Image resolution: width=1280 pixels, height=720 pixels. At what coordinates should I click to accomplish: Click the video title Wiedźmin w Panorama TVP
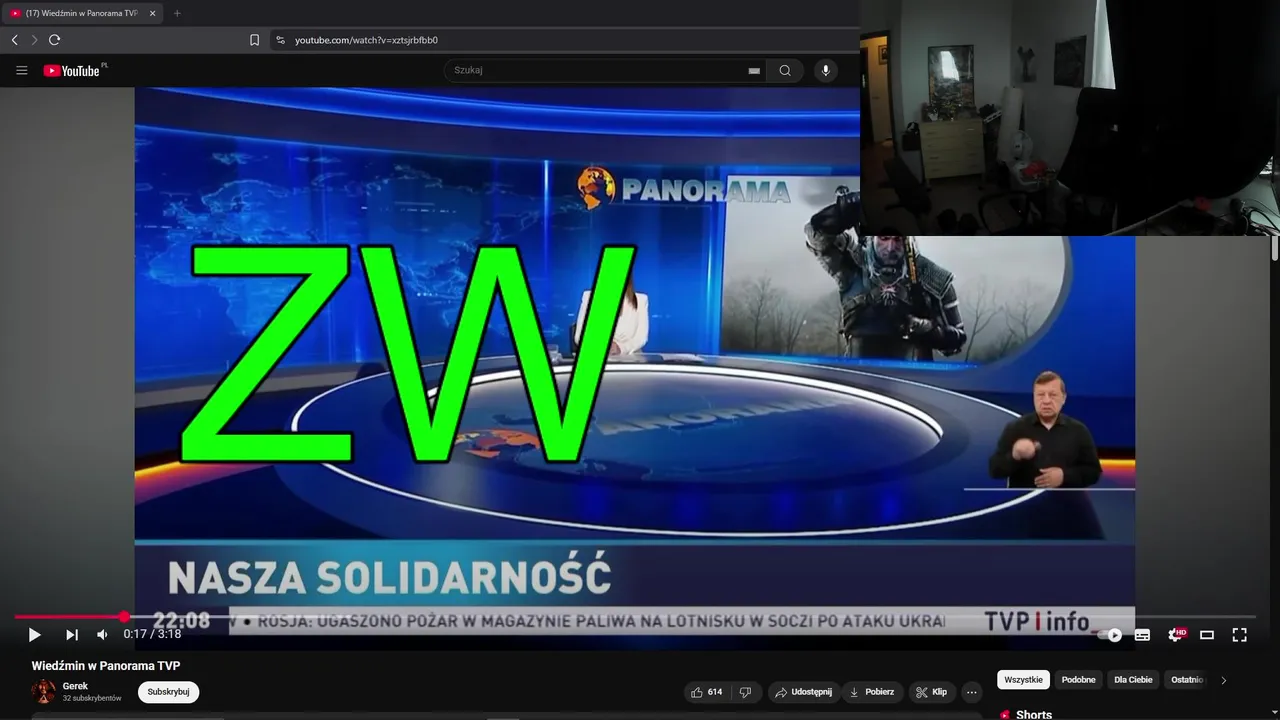pos(106,666)
